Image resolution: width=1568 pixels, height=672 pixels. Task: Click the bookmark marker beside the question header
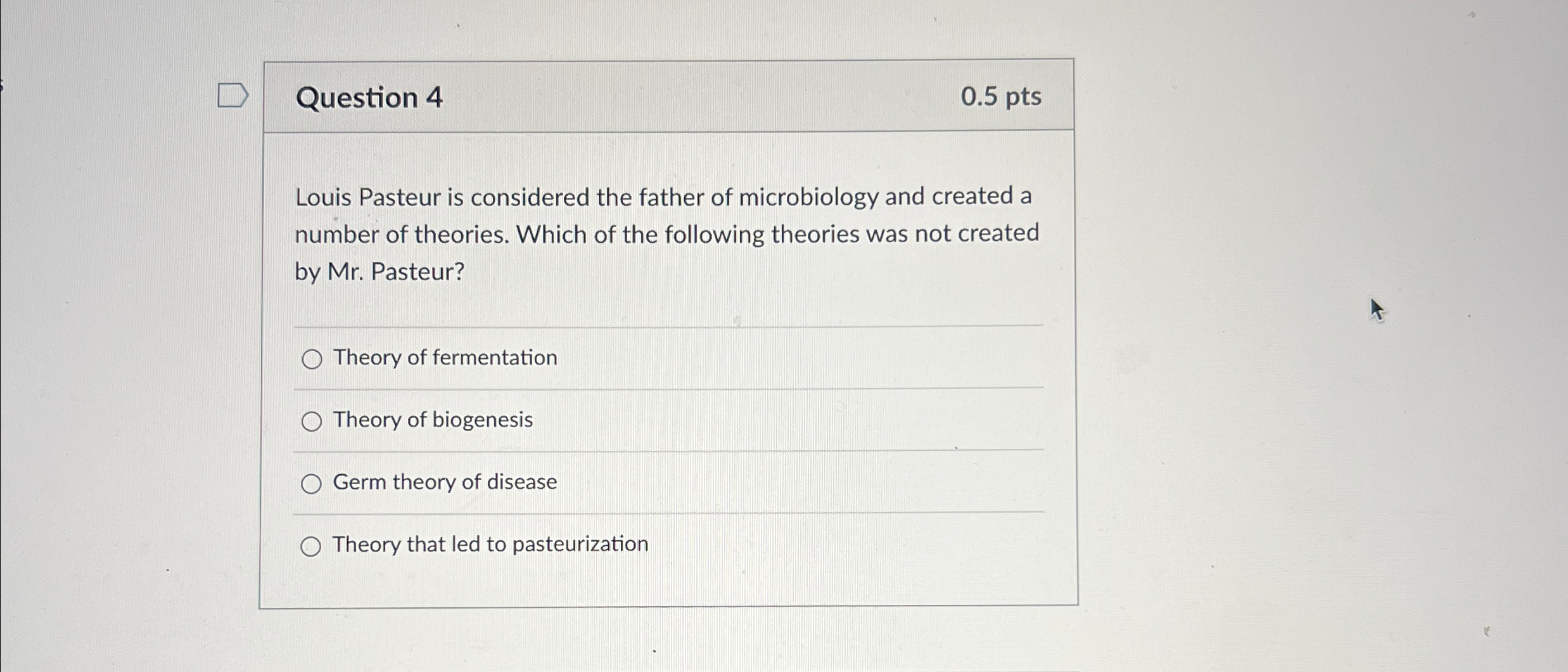233,94
